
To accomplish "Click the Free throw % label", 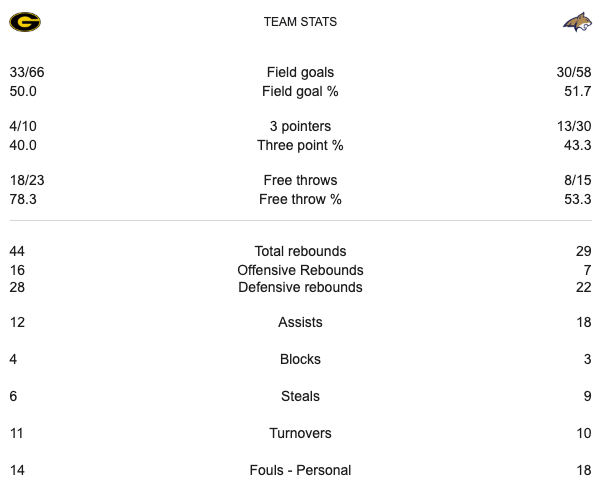I will 300,199.
